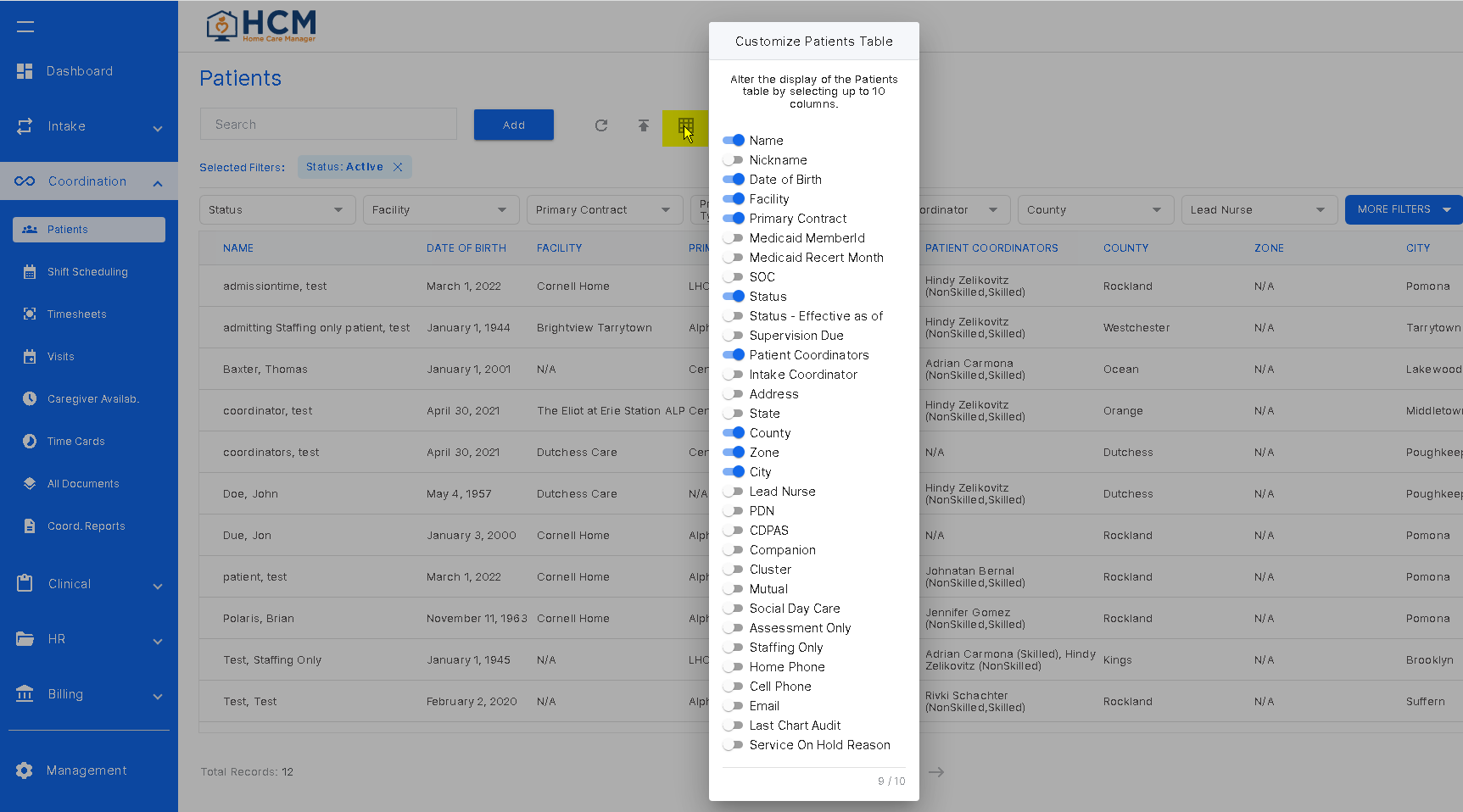Click the HR folder icon

coord(25,639)
